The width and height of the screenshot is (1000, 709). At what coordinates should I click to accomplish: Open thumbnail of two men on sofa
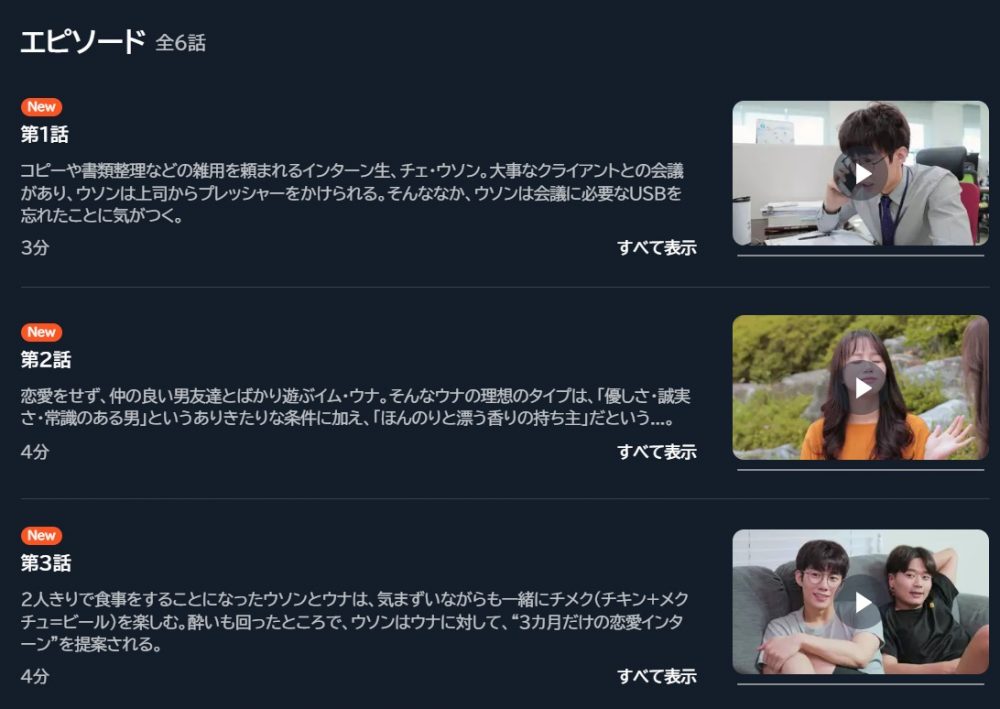(860, 602)
